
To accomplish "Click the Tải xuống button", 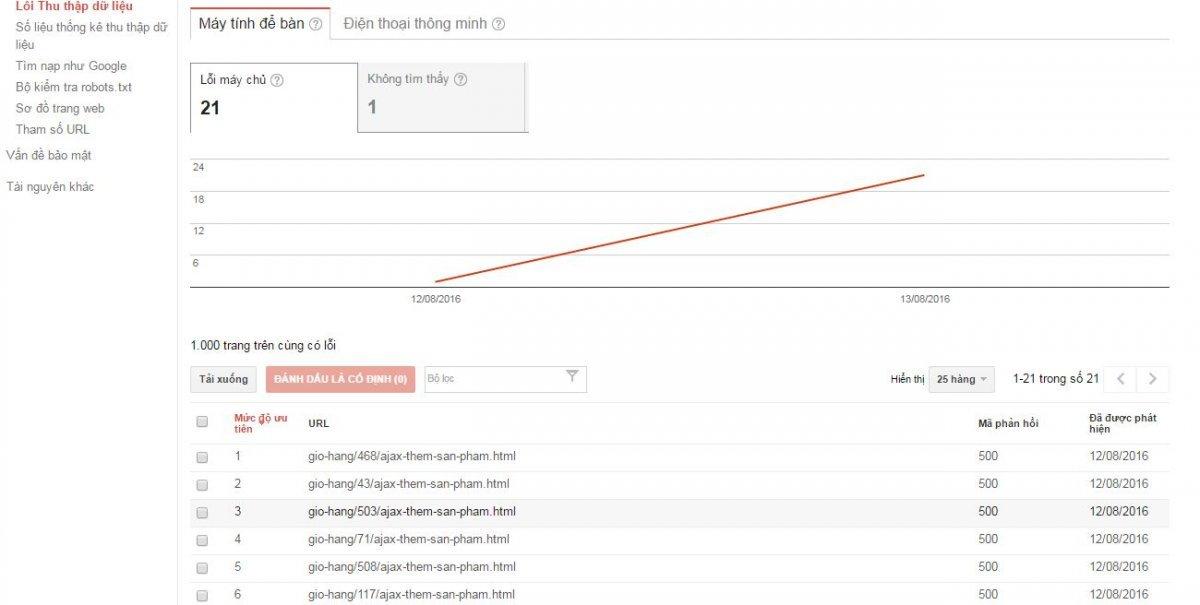I will pos(223,379).
